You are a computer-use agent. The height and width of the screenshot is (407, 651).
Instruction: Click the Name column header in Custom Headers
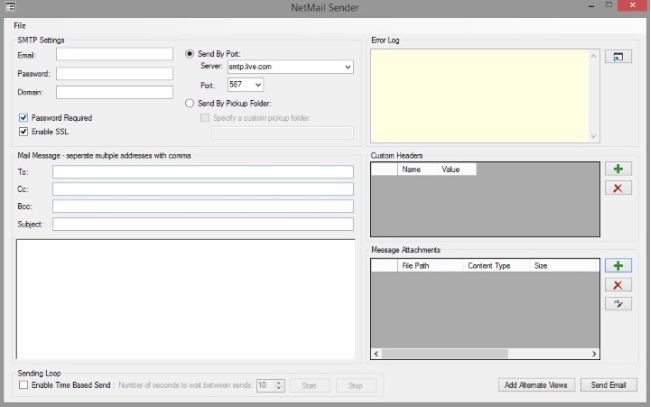point(416,169)
